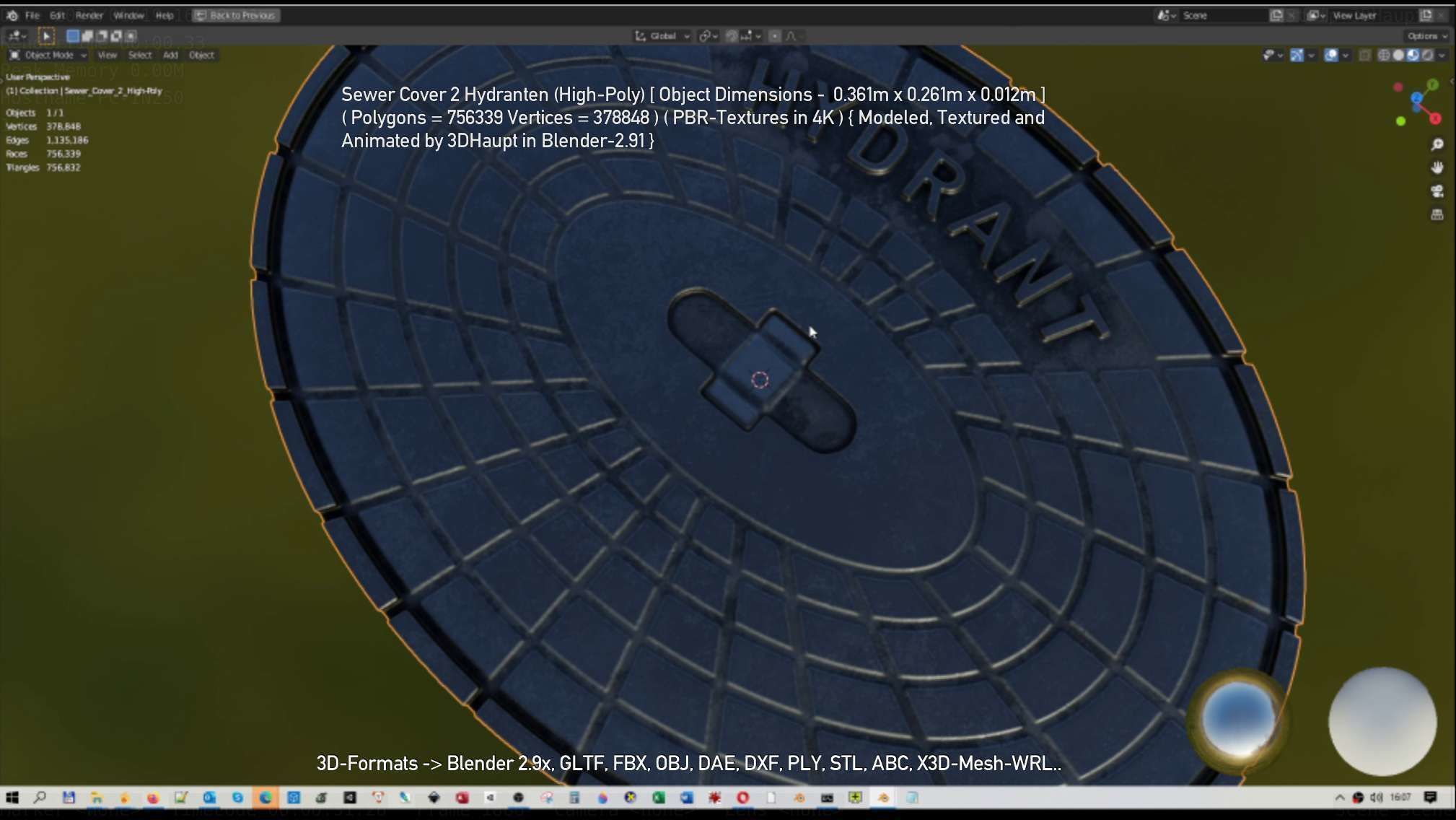Click the Pan view hand icon
The width and height of the screenshot is (1456, 820).
point(1437,167)
